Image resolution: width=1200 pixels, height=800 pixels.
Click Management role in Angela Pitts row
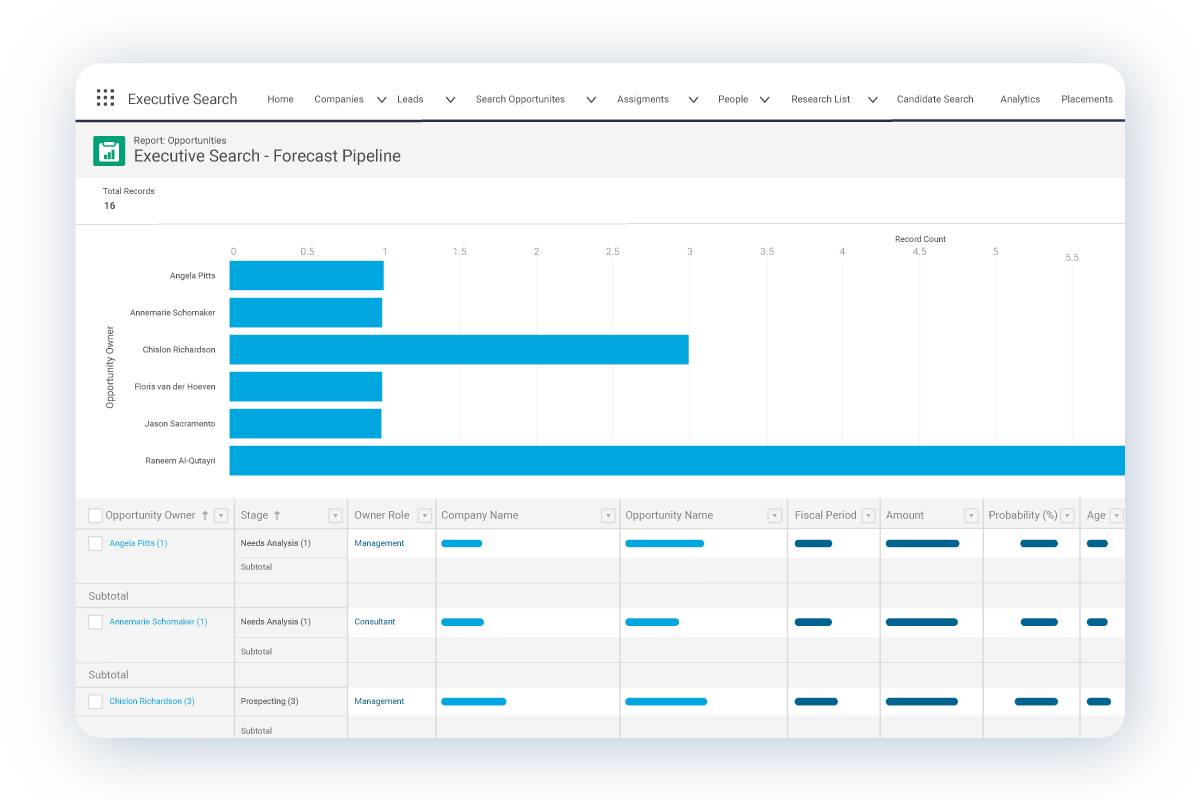[379, 544]
